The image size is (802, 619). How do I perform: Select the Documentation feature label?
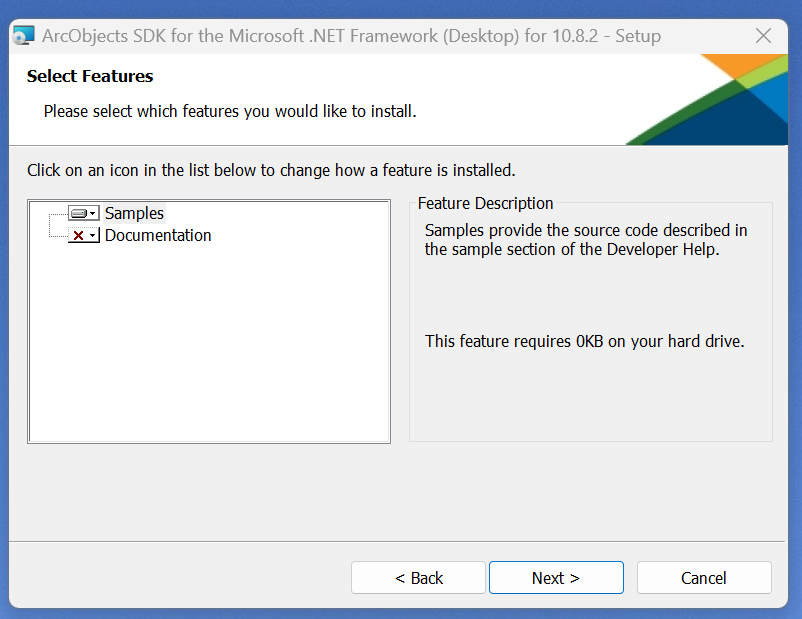[x=158, y=236]
